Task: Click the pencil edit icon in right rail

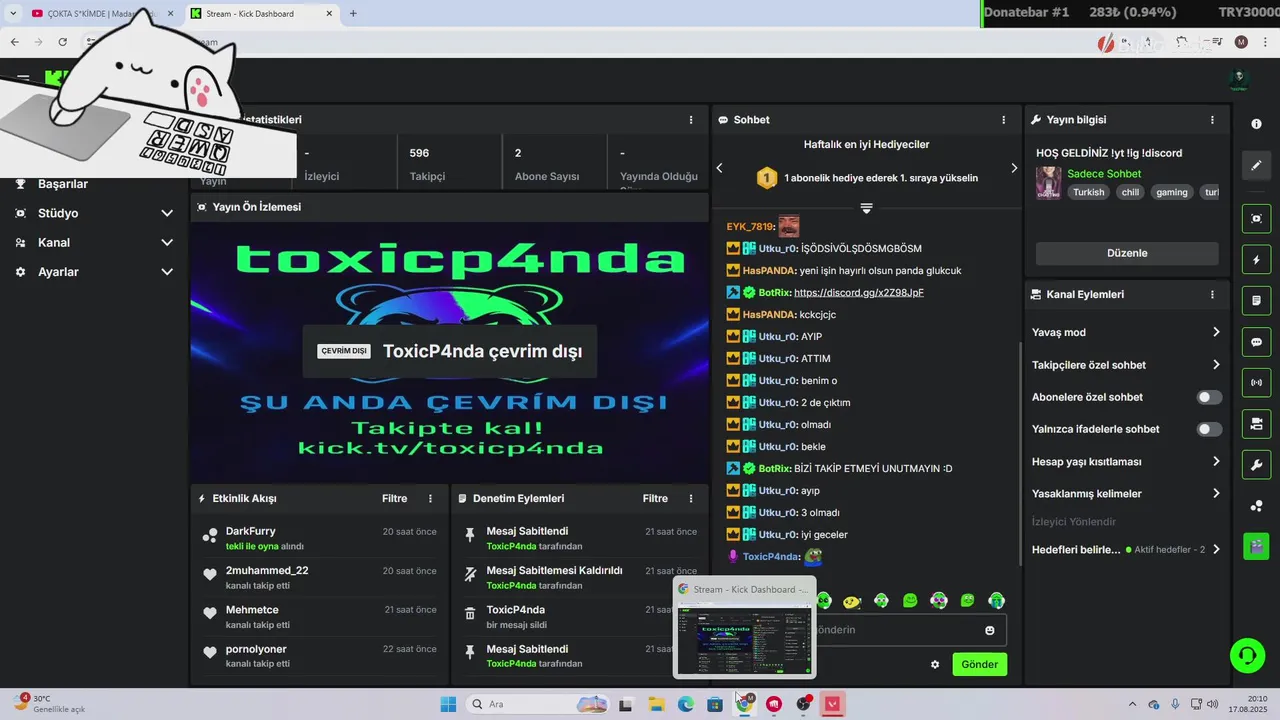Action: point(1257,165)
